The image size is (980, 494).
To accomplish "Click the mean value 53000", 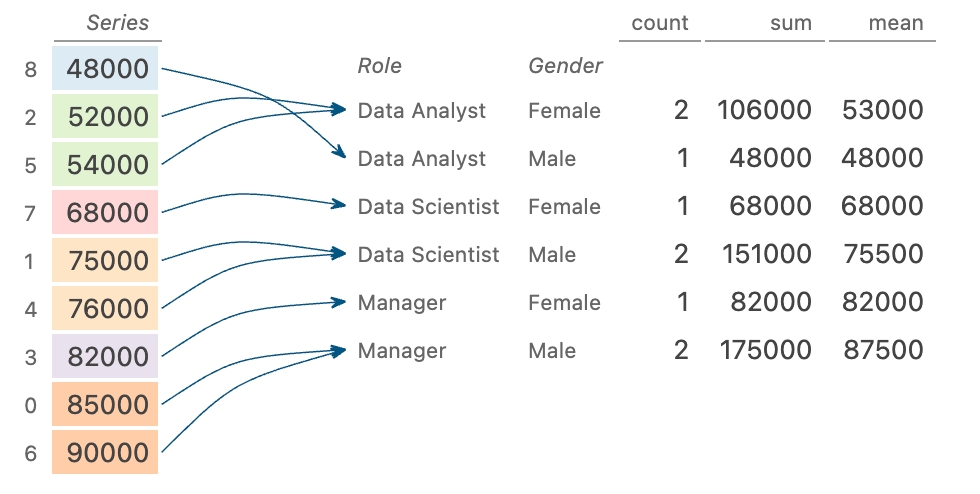I will (882, 110).
